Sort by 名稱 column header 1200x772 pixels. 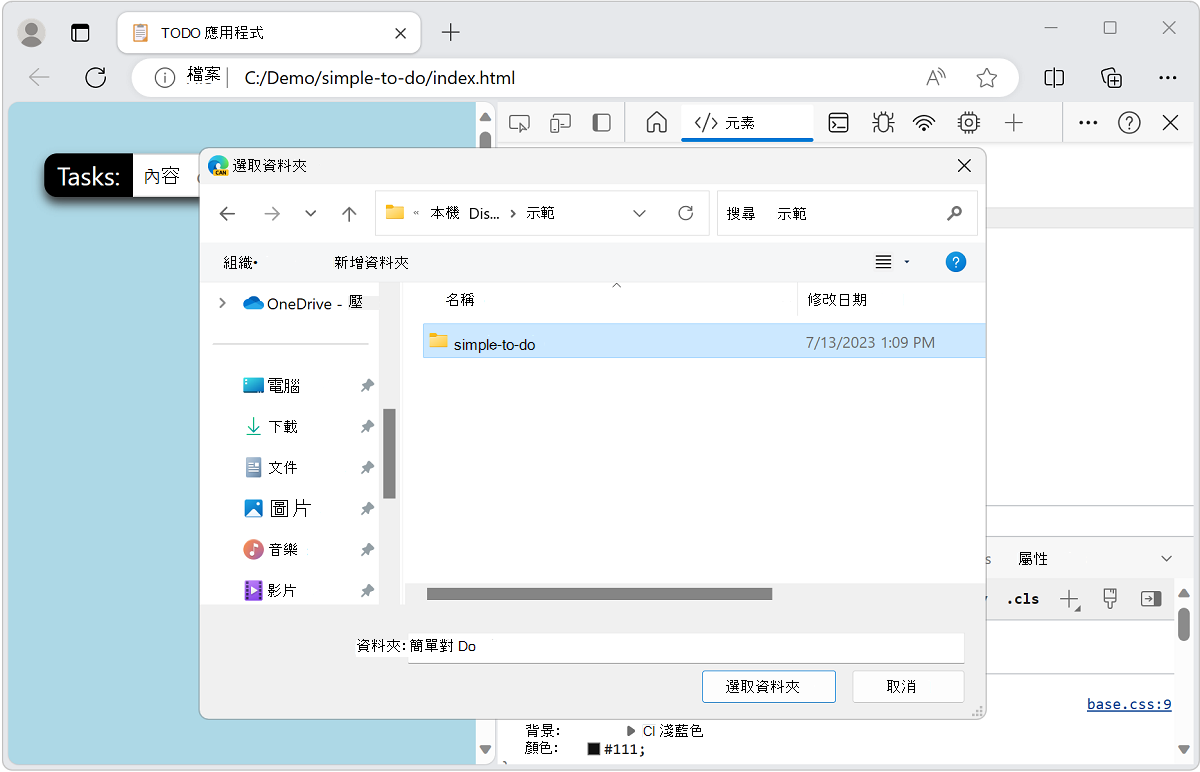[460, 300]
